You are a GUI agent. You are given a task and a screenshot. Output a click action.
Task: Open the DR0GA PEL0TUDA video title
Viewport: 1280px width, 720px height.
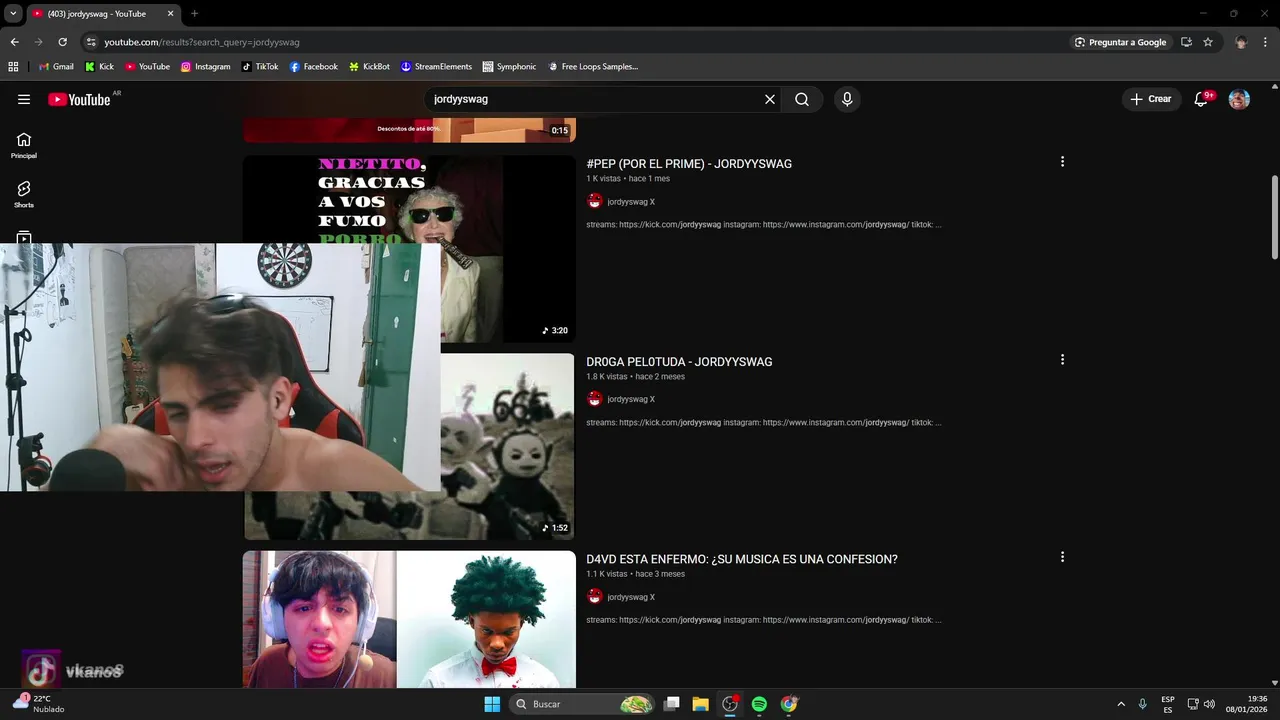click(x=679, y=362)
